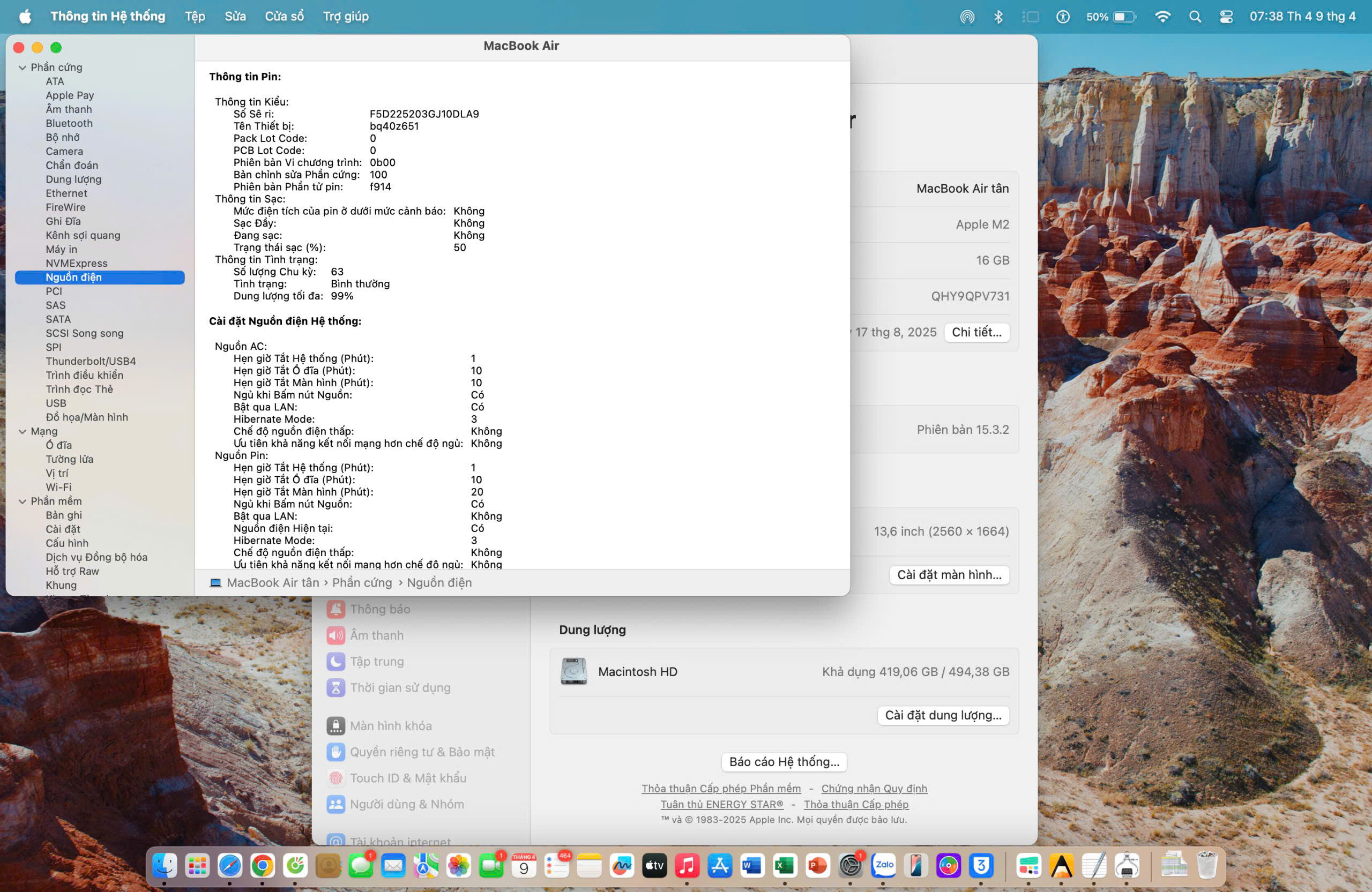Collapse the Mạng section
Viewport: 1372px width, 892px height.
(23, 431)
